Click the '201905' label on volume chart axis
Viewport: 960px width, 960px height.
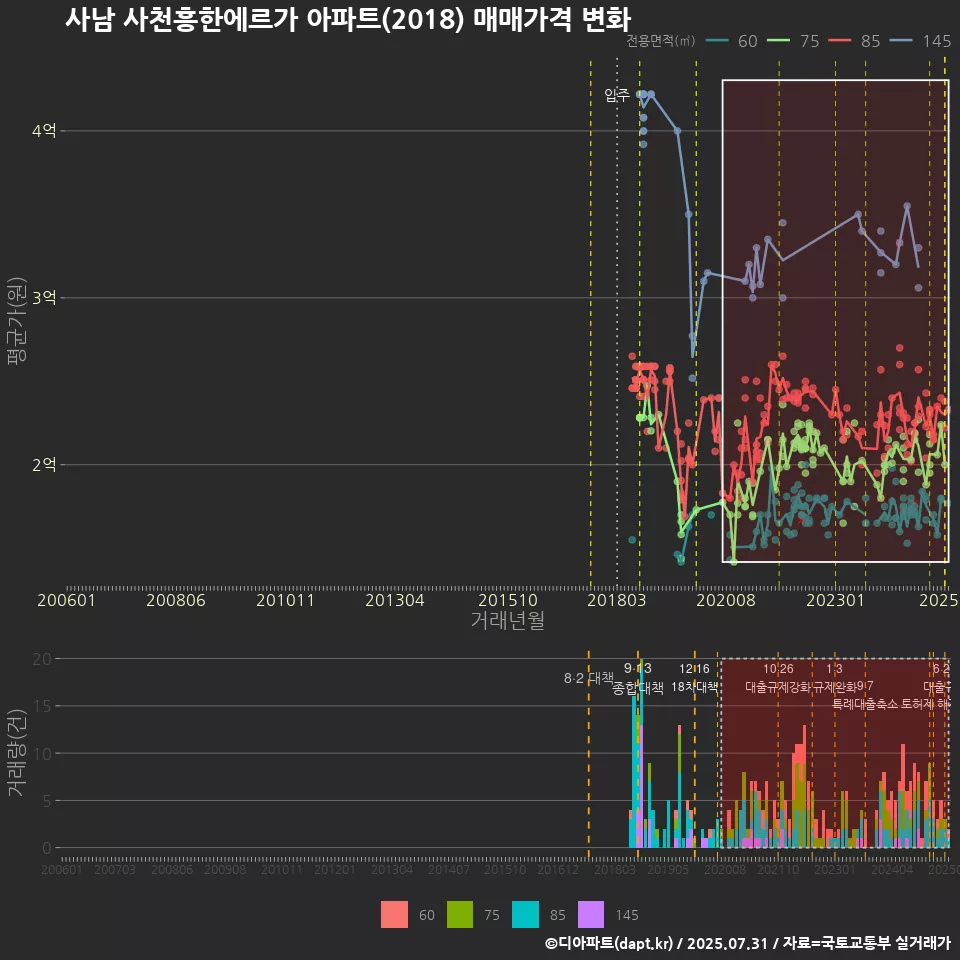668,869
